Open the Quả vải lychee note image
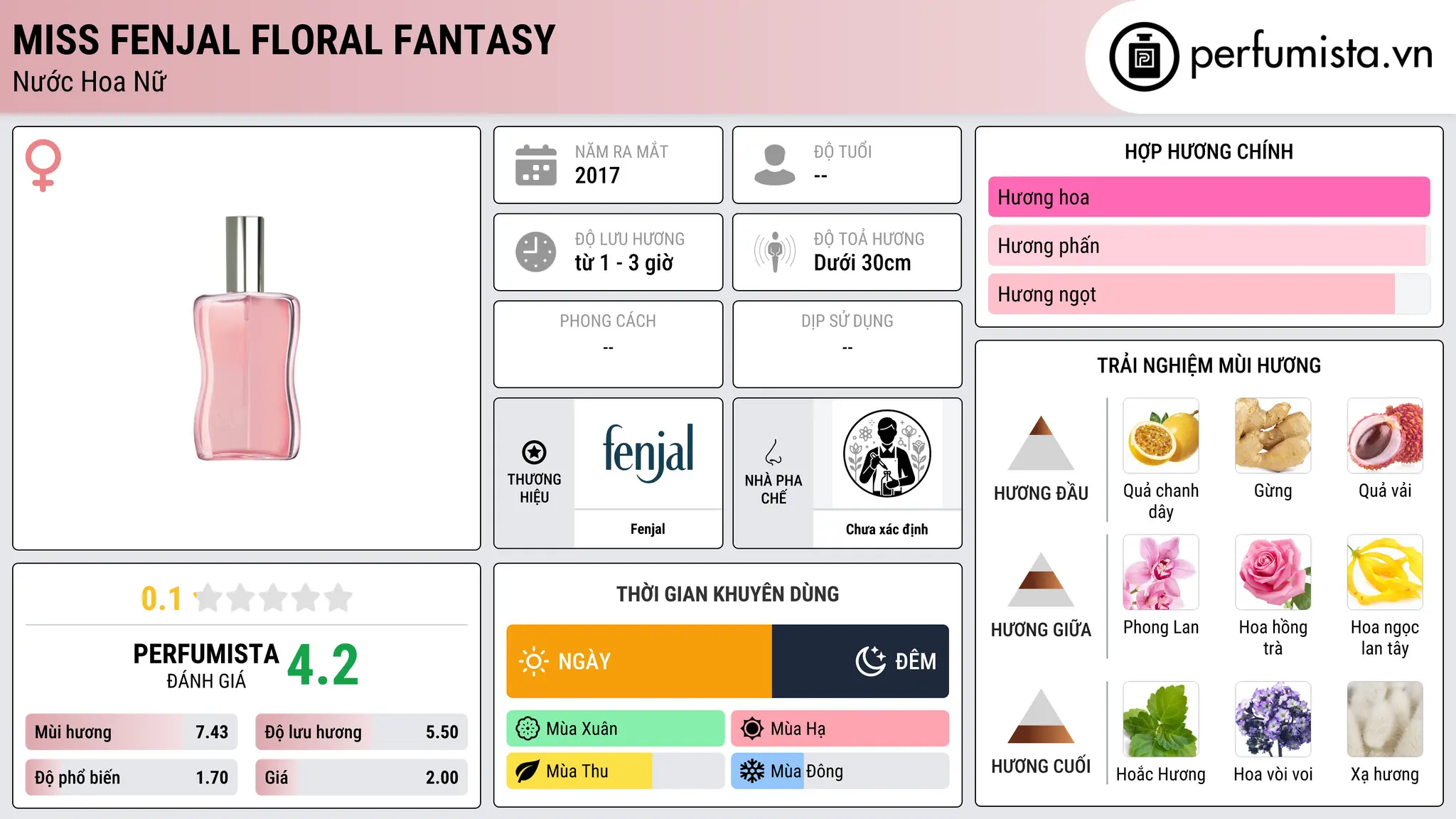1456x819 pixels. [x=1385, y=436]
